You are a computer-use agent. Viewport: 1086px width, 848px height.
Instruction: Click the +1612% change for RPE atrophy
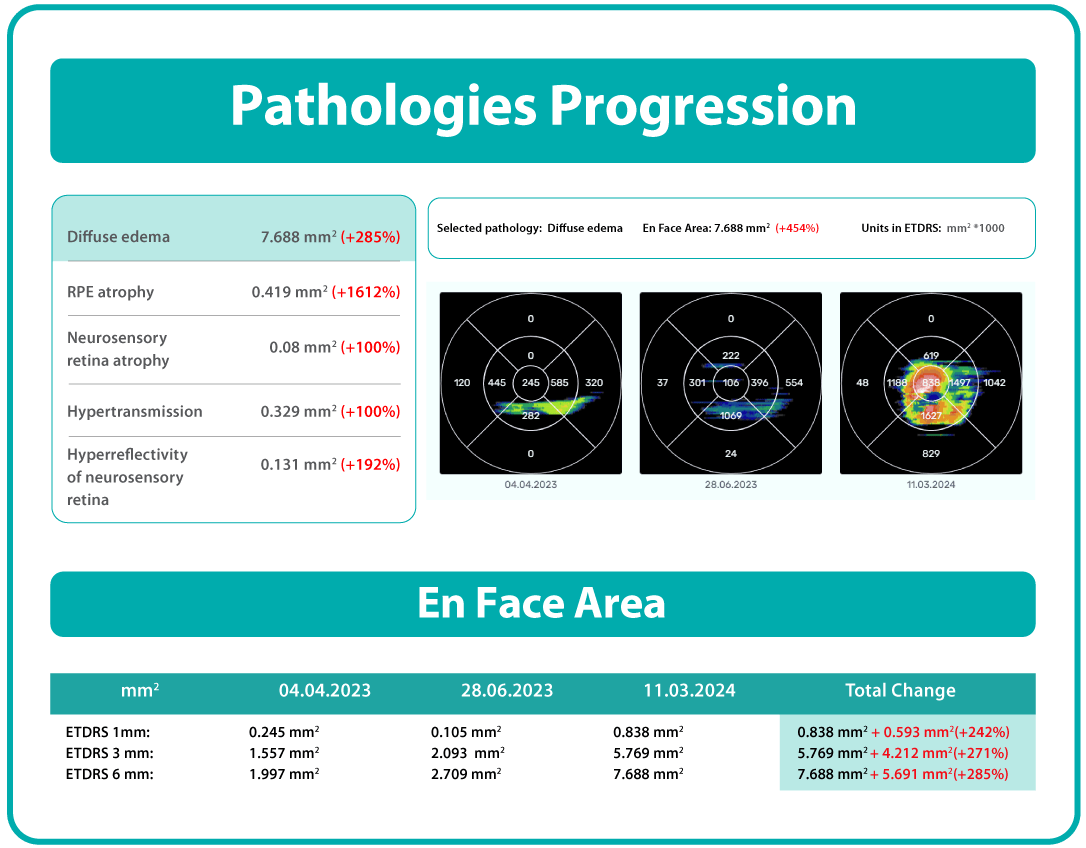(x=366, y=292)
